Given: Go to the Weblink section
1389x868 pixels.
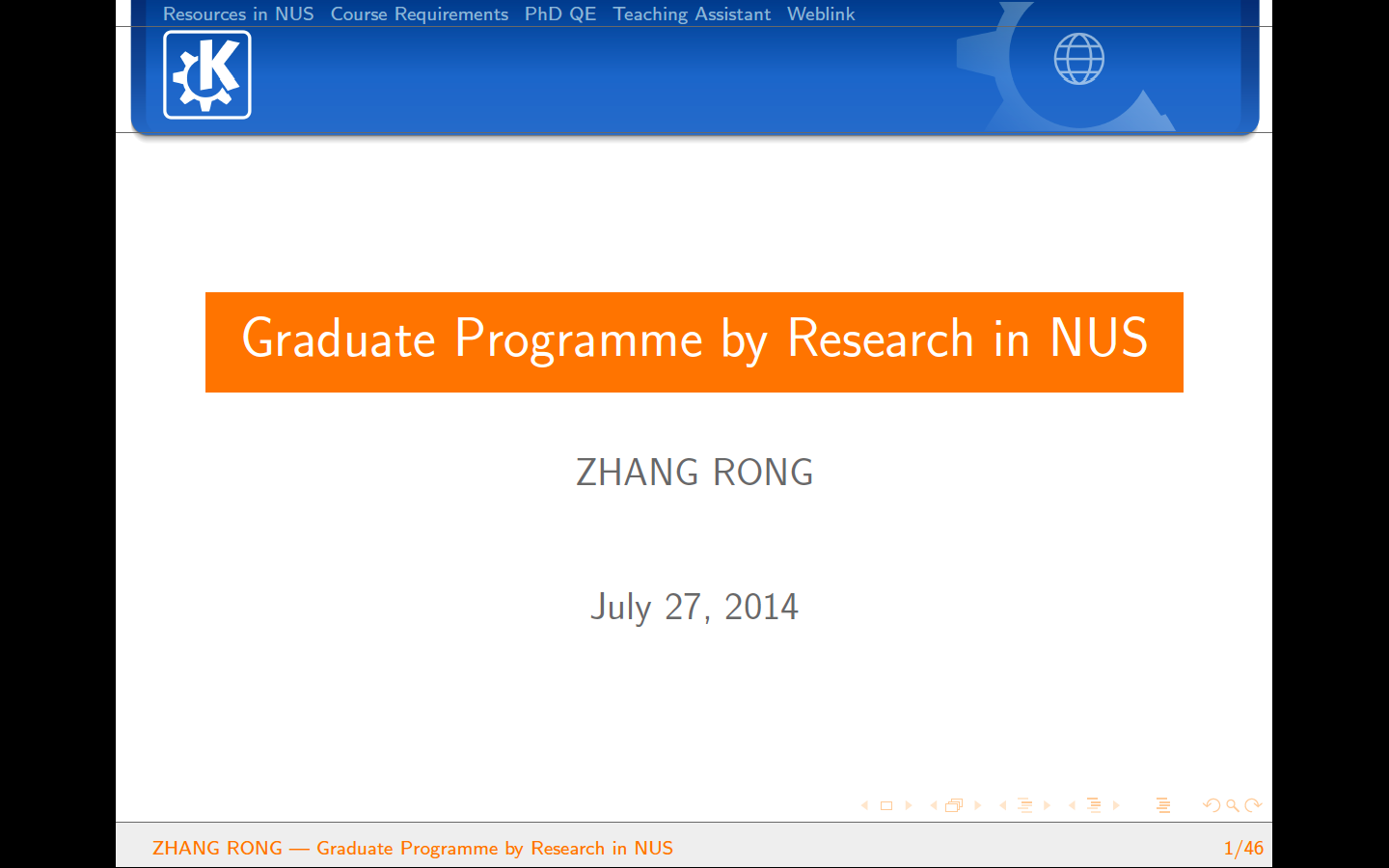Looking at the screenshot, I should (x=821, y=14).
